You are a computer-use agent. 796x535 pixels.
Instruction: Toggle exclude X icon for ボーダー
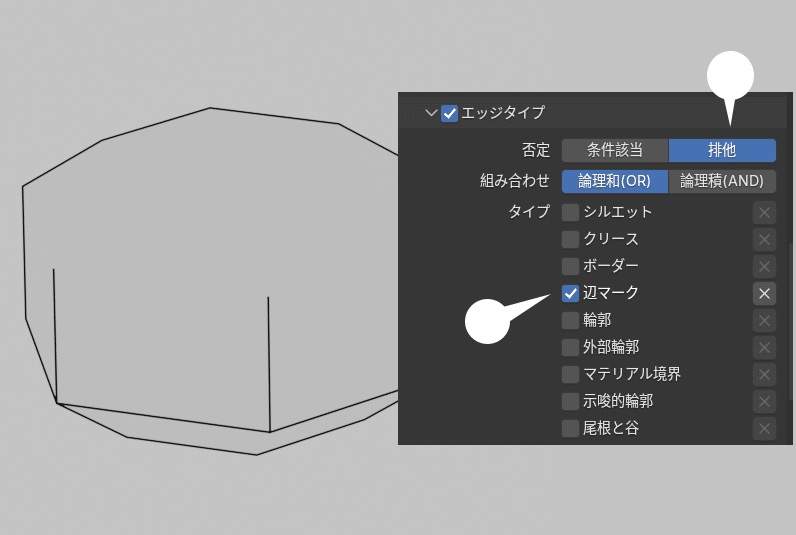765,266
